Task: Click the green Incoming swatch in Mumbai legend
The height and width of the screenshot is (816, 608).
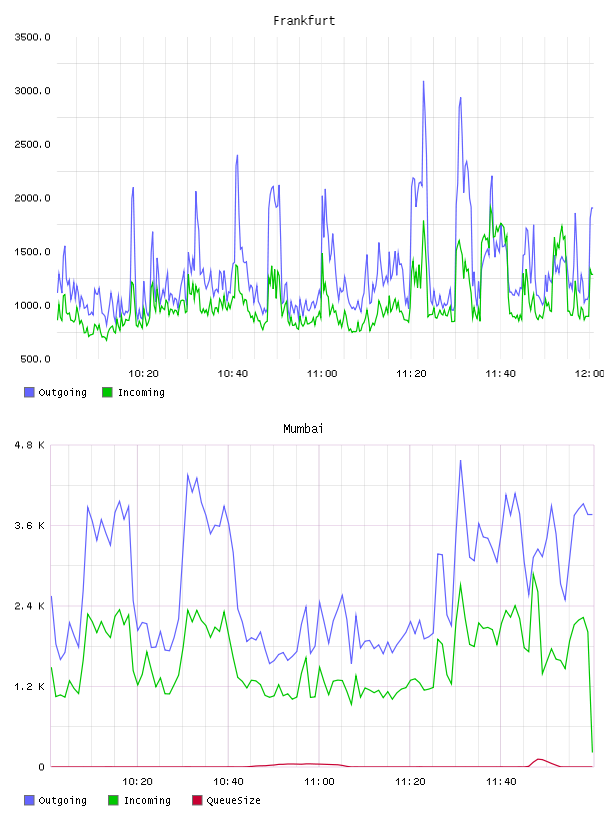Action: coord(113,800)
